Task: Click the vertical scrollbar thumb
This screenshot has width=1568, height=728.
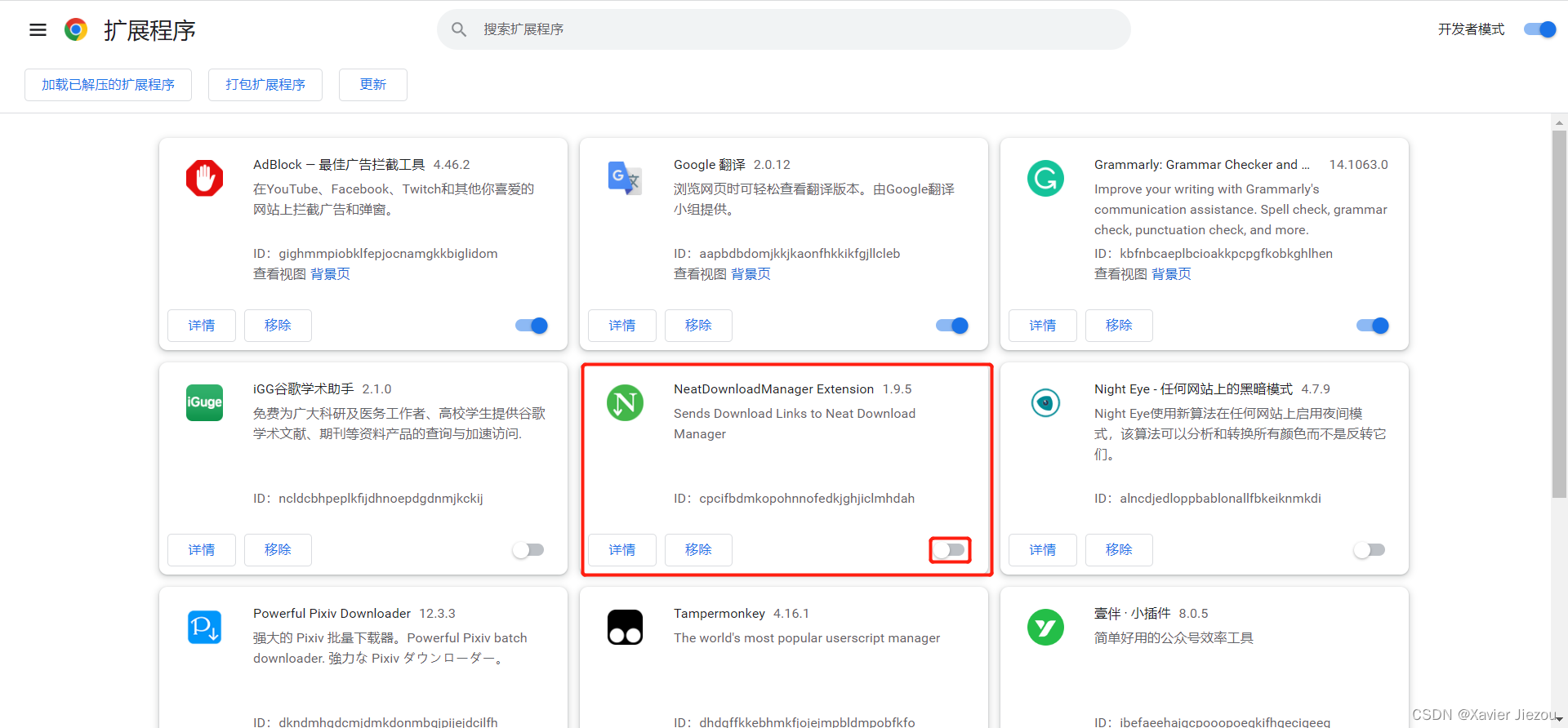Action: point(1559,314)
